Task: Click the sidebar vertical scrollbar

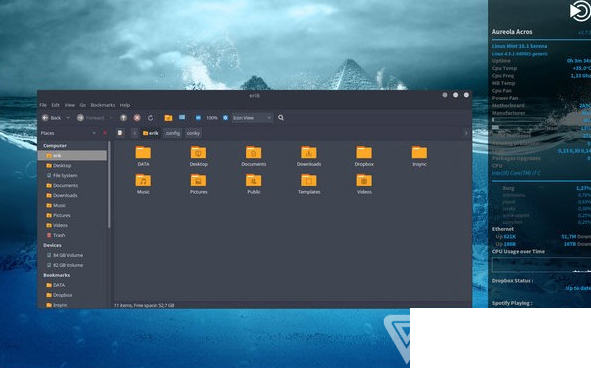Action: pyautogui.click(x=109, y=185)
